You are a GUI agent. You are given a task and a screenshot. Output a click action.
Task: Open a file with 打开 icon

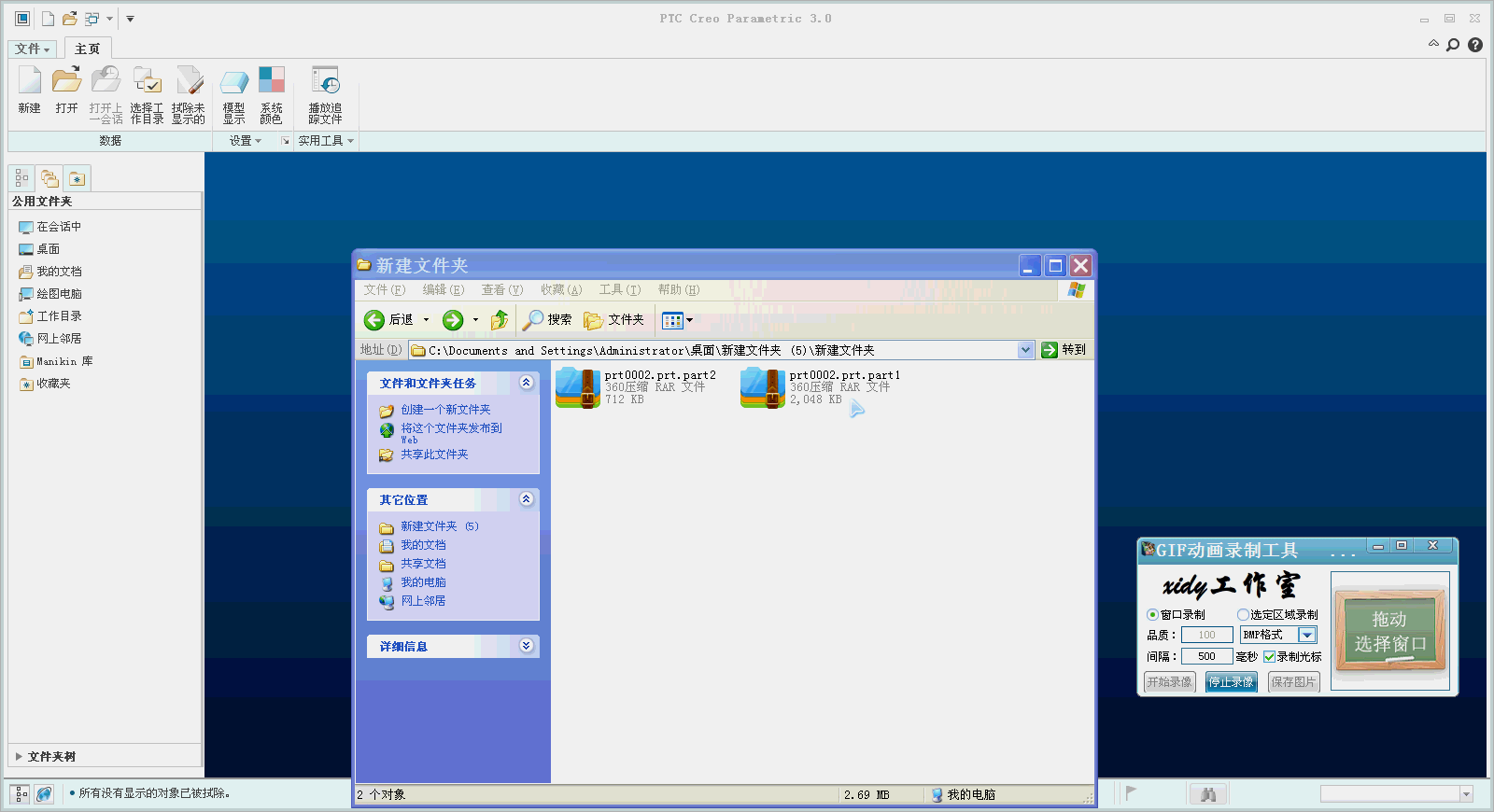(x=66, y=91)
